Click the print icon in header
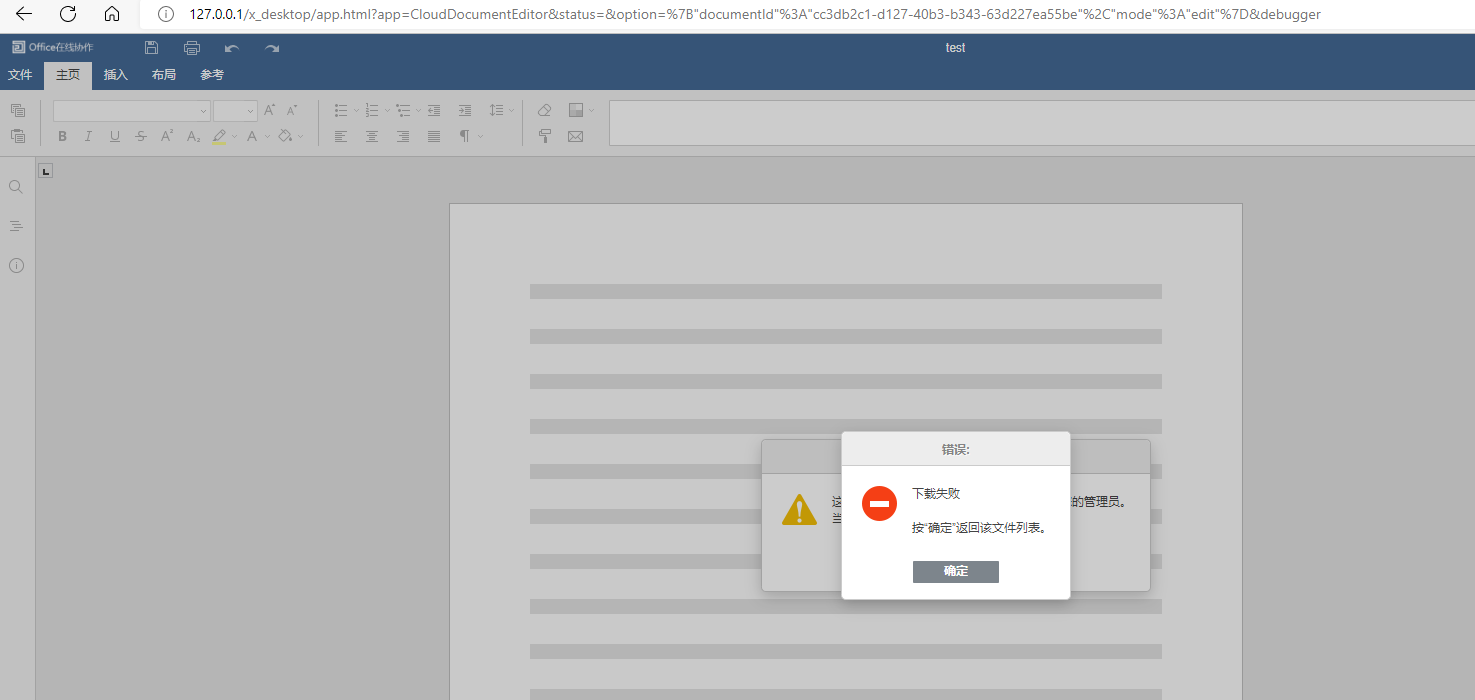Viewport: 1475px width, 700px height. point(192,48)
